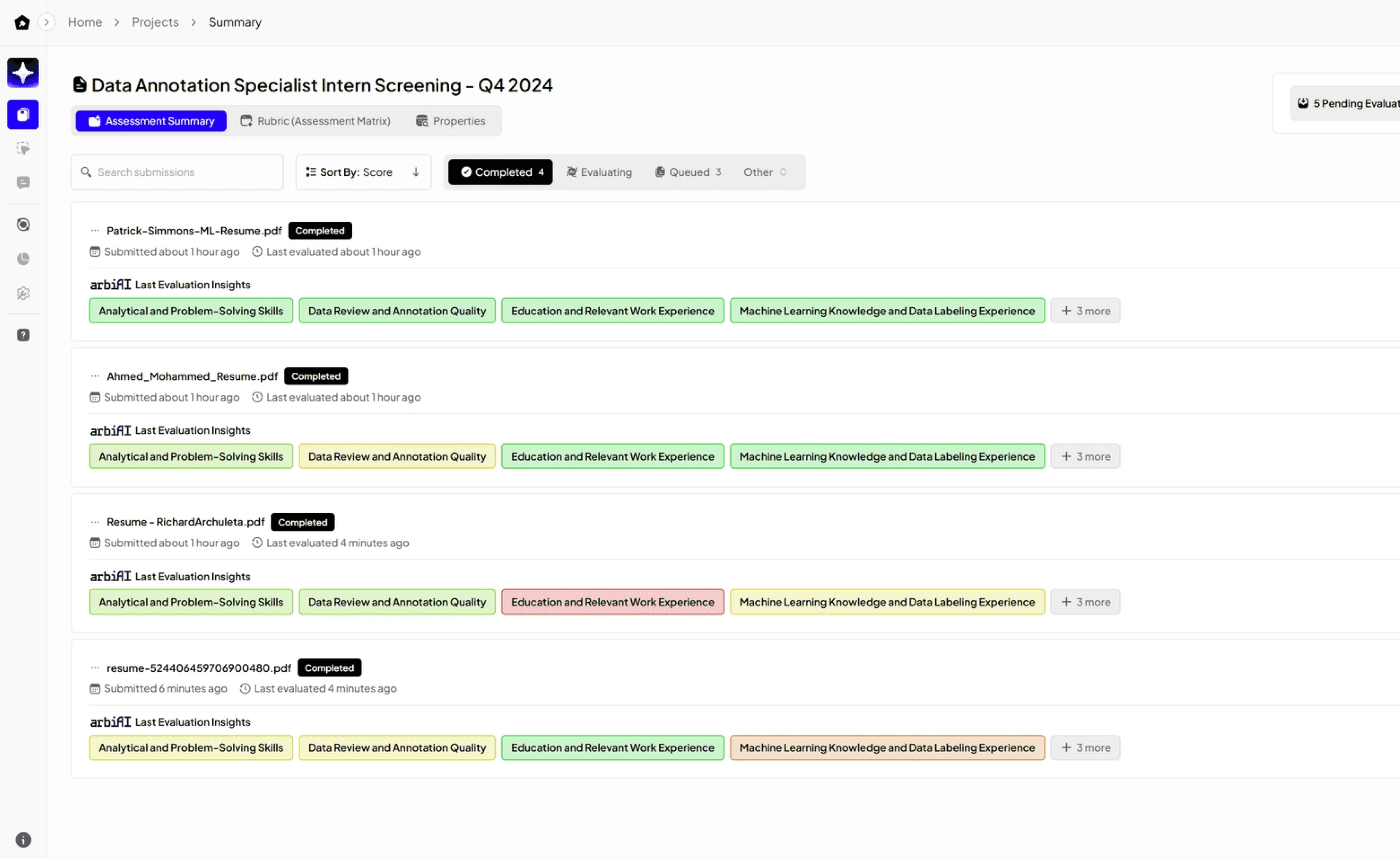Toggle sort direction arrow
The height and width of the screenshot is (859, 1400).
[416, 172]
